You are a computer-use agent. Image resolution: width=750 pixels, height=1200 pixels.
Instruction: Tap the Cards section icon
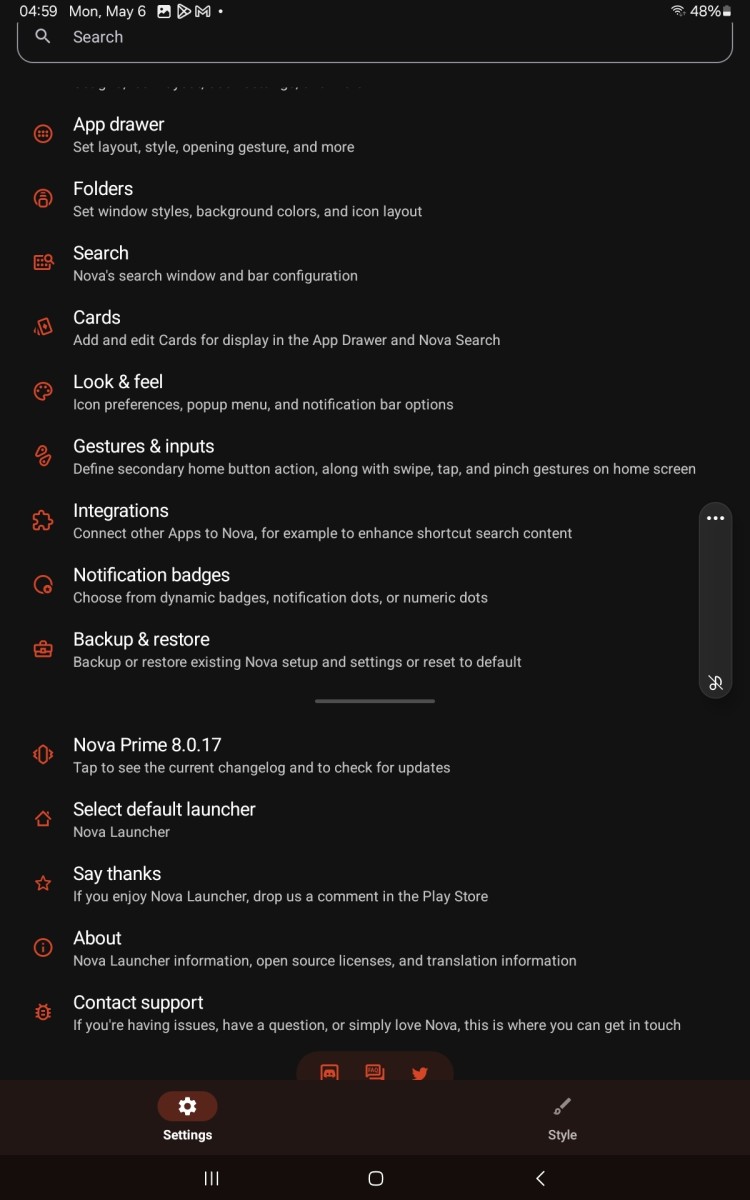(x=42, y=326)
